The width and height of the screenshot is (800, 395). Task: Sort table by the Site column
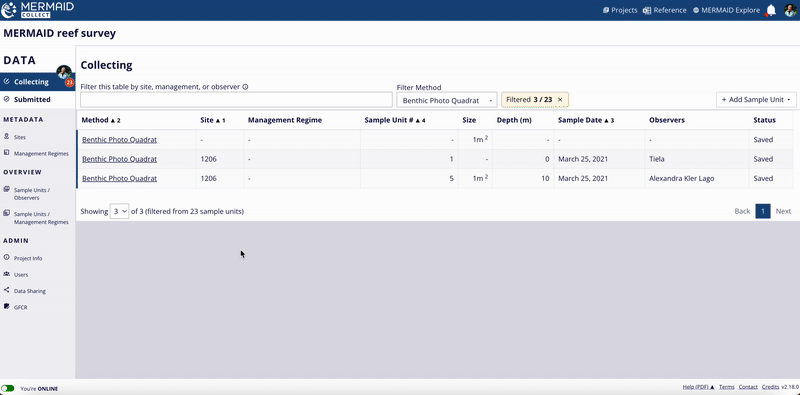tap(213, 120)
